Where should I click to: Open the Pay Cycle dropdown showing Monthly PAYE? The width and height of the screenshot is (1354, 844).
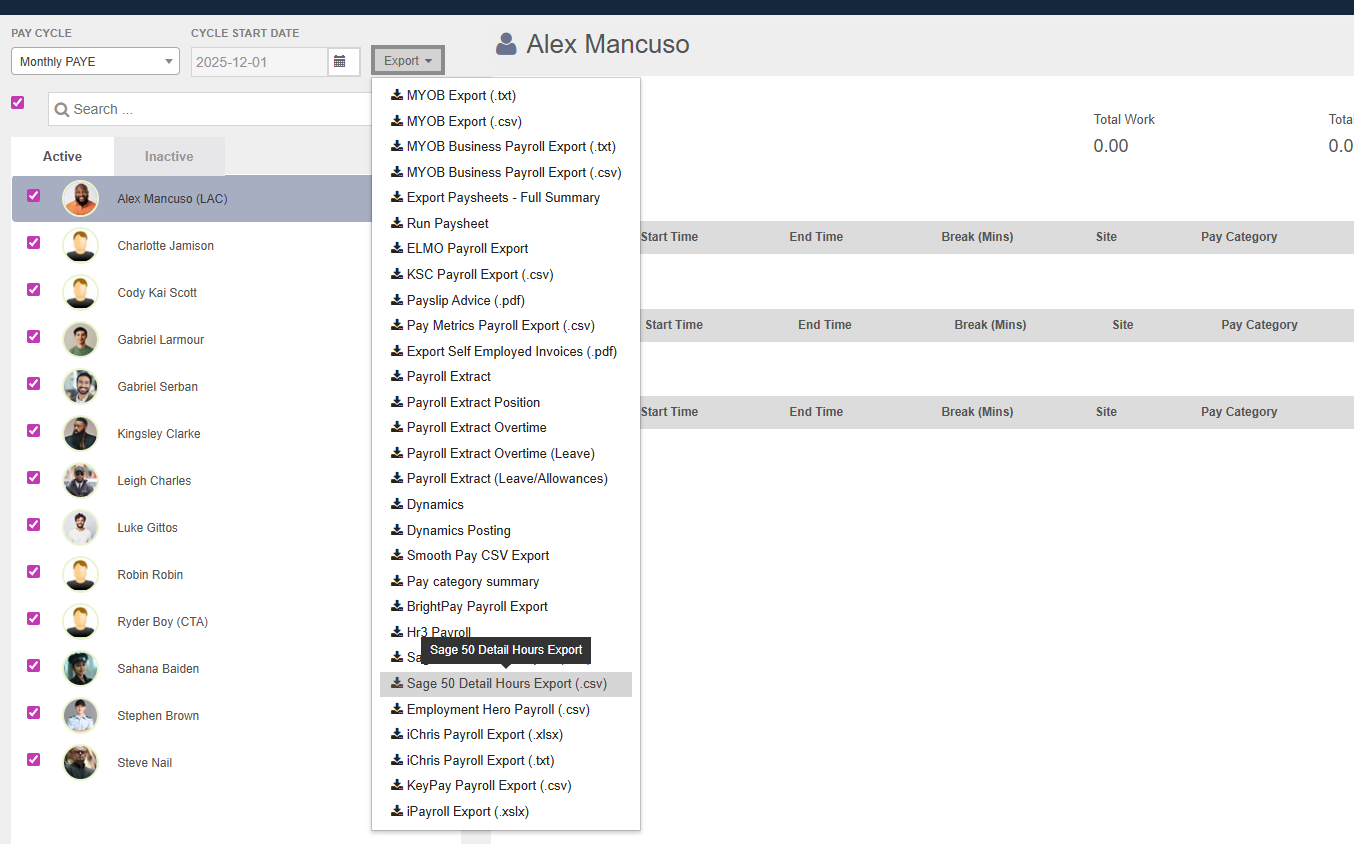[x=96, y=62]
